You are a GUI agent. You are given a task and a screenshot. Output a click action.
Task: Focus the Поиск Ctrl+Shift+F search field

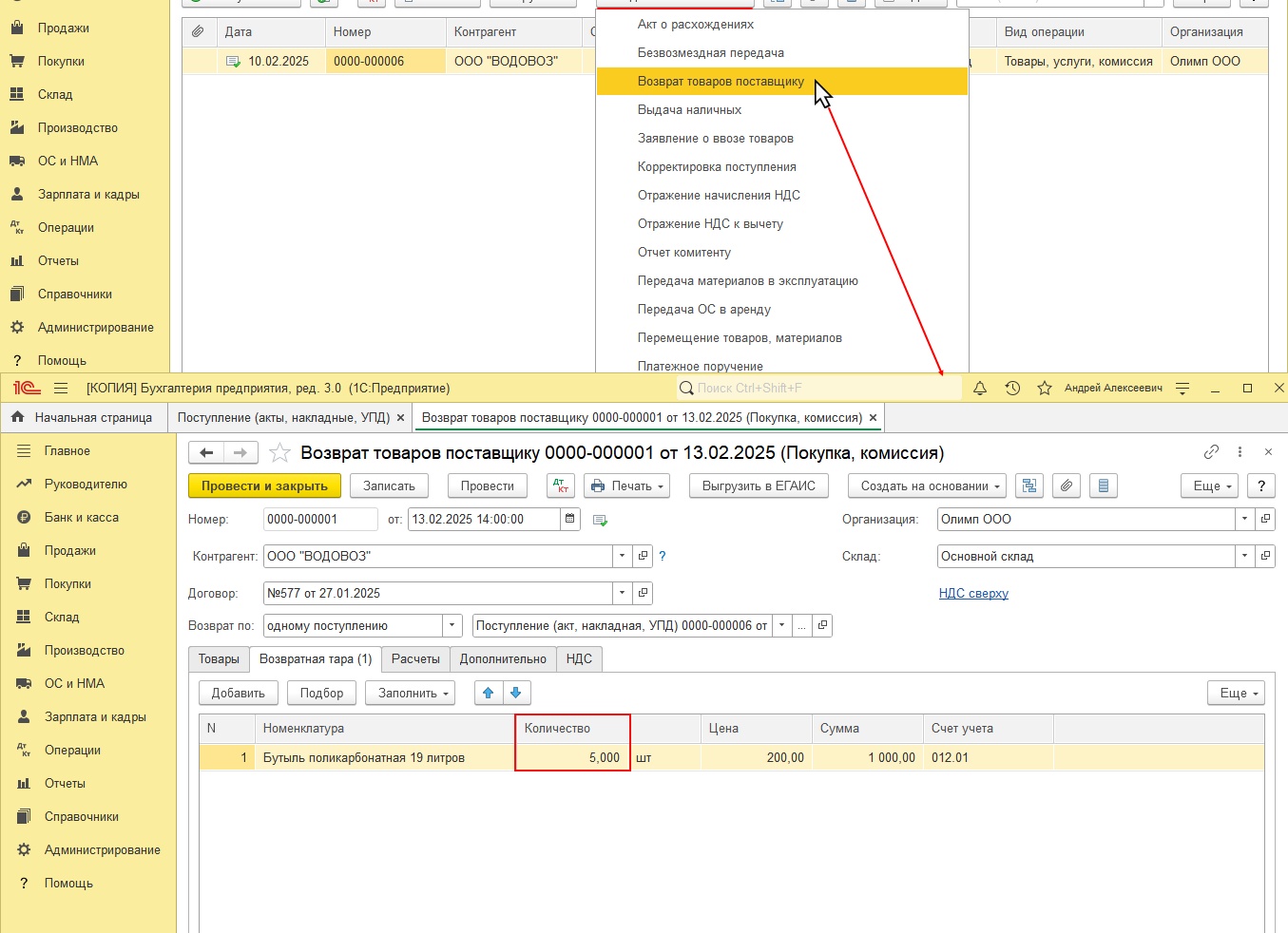point(818,388)
